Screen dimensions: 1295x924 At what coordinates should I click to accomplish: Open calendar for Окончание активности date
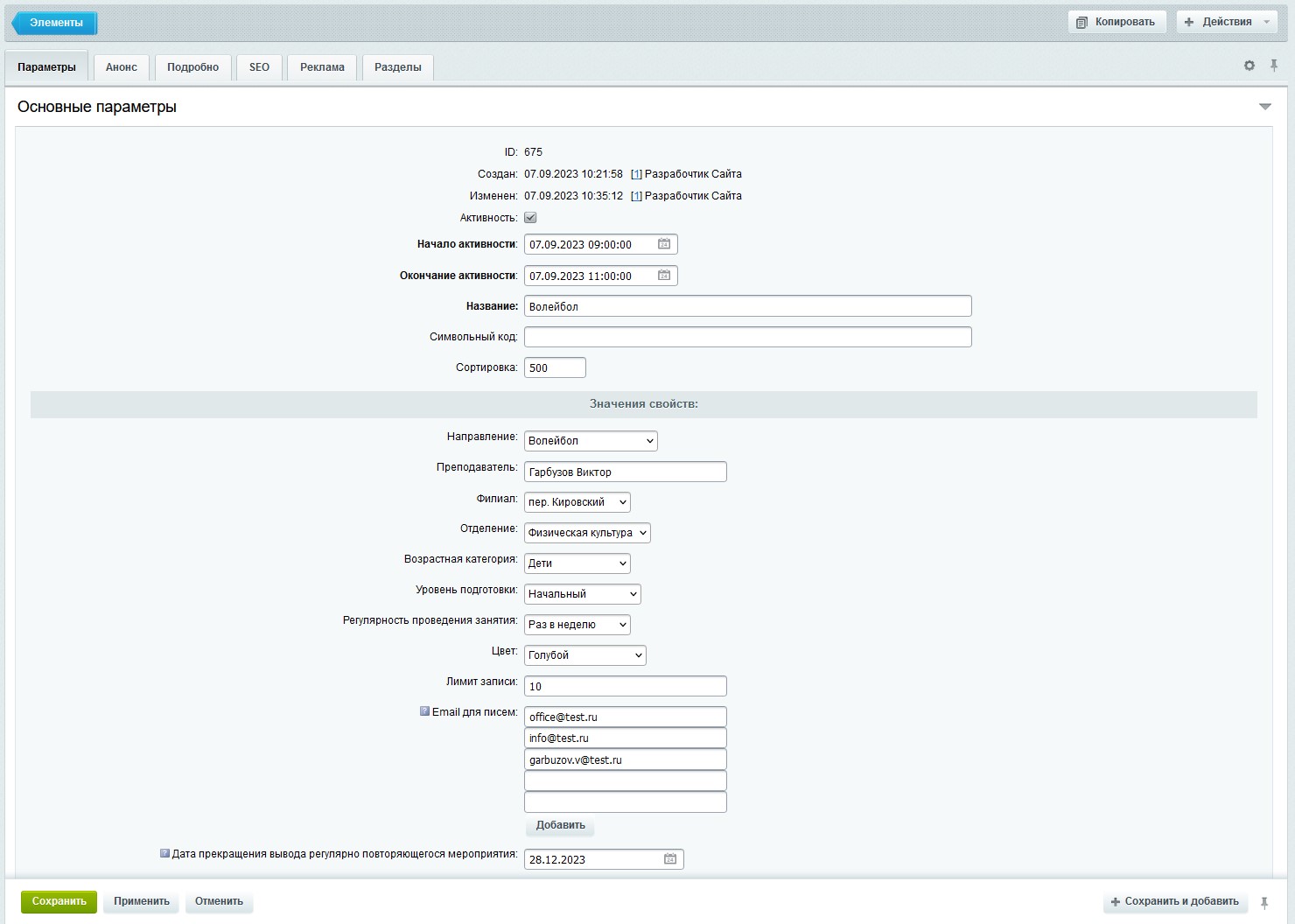click(x=664, y=276)
